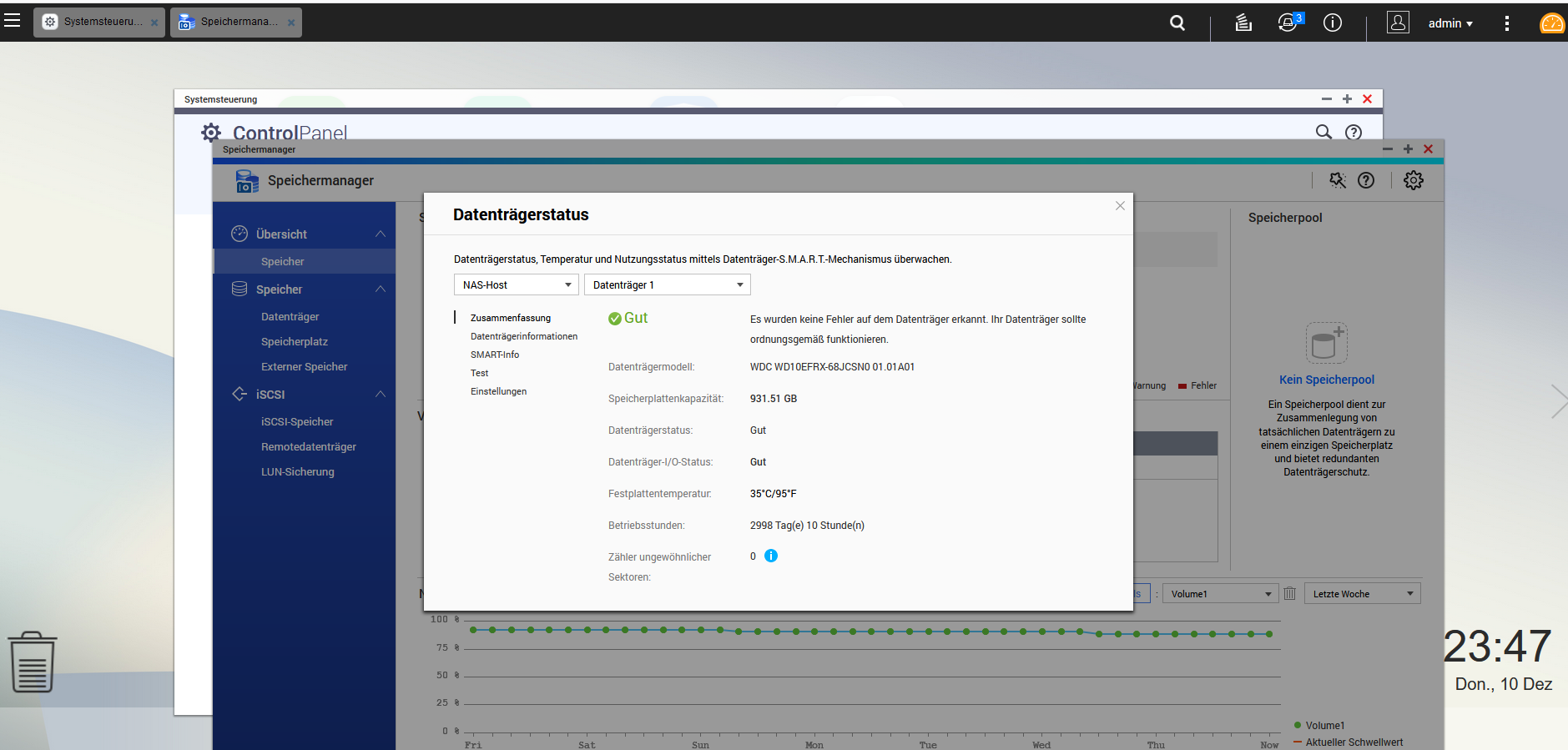
Task: Open the Datenträger 1 dropdown
Action: (x=667, y=284)
